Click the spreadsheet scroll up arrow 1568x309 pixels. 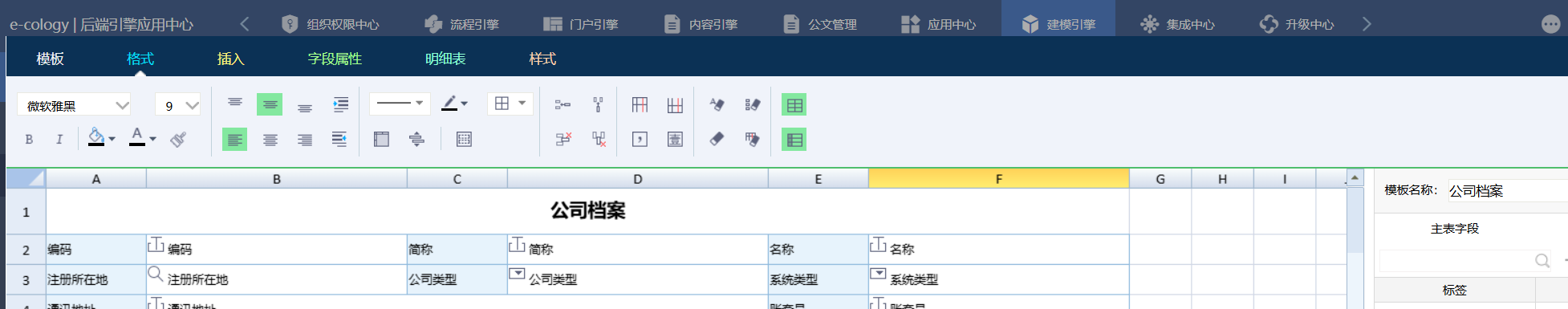[1355, 177]
